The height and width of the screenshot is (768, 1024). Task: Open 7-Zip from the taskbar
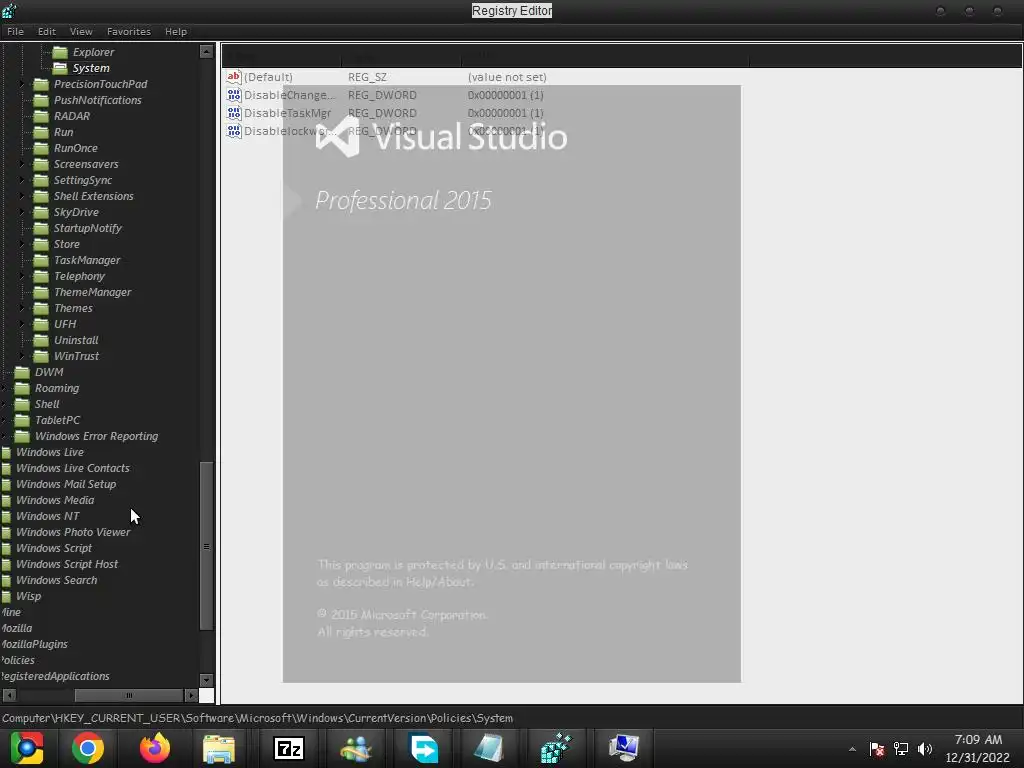point(289,748)
